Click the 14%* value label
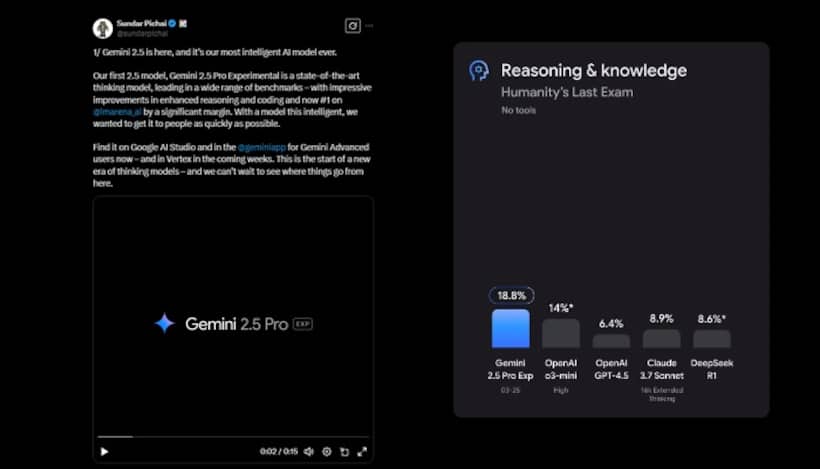This screenshot has width=820, height=469. click(x=561, y=308)
